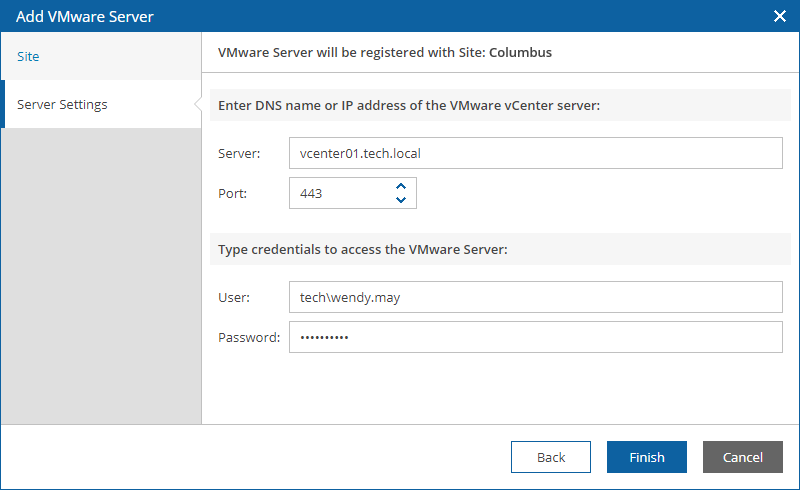Cancel adding the VMware server
Screen dimensions: 800x490
pyautogui.click(x=743, y=457)
